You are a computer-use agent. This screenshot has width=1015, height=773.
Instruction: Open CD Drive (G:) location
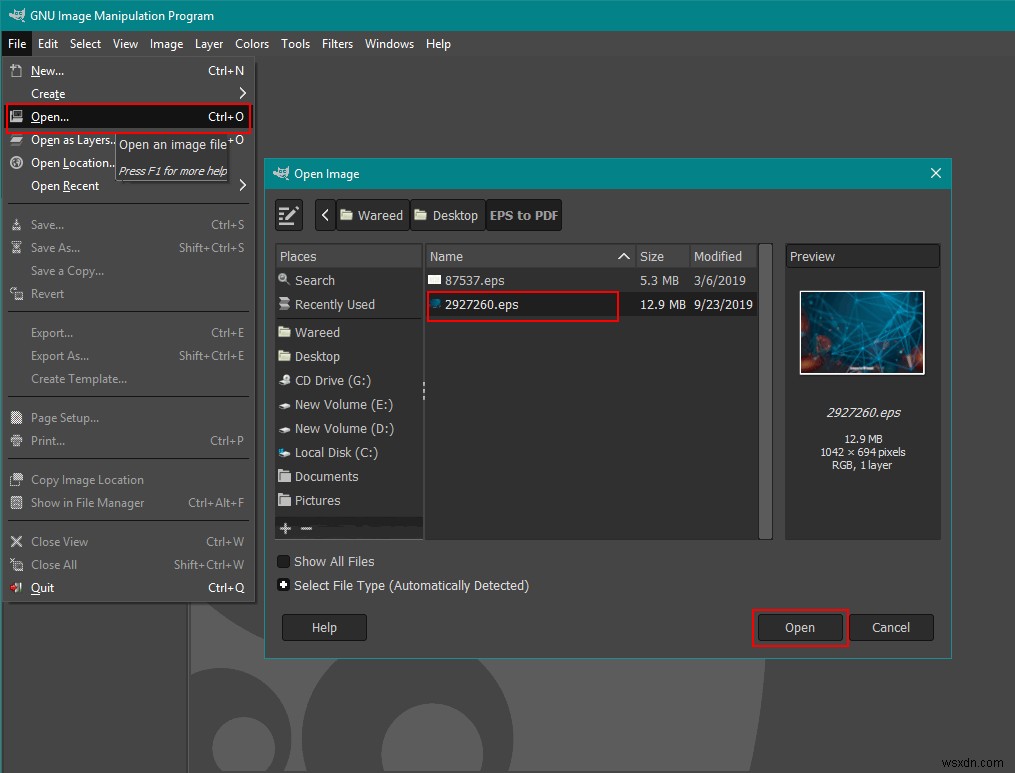332,381
